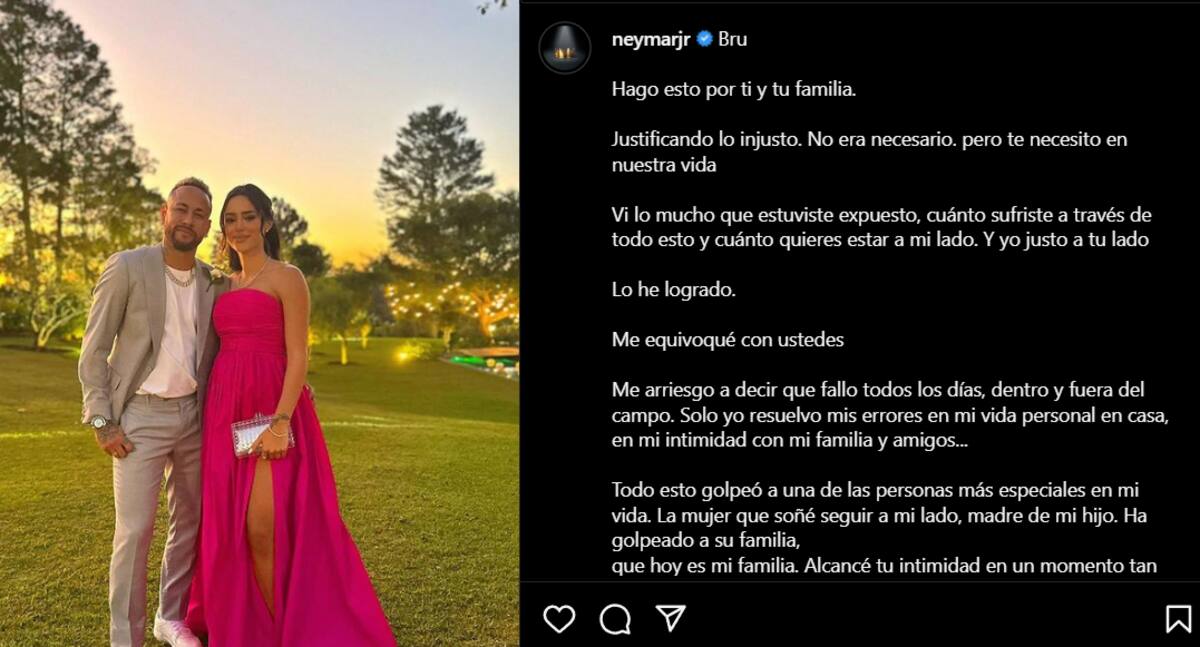1200x647 pixels.
Task: Share the post using the paper plane icon
Action: pyautogui.click(x=670, y=618)
